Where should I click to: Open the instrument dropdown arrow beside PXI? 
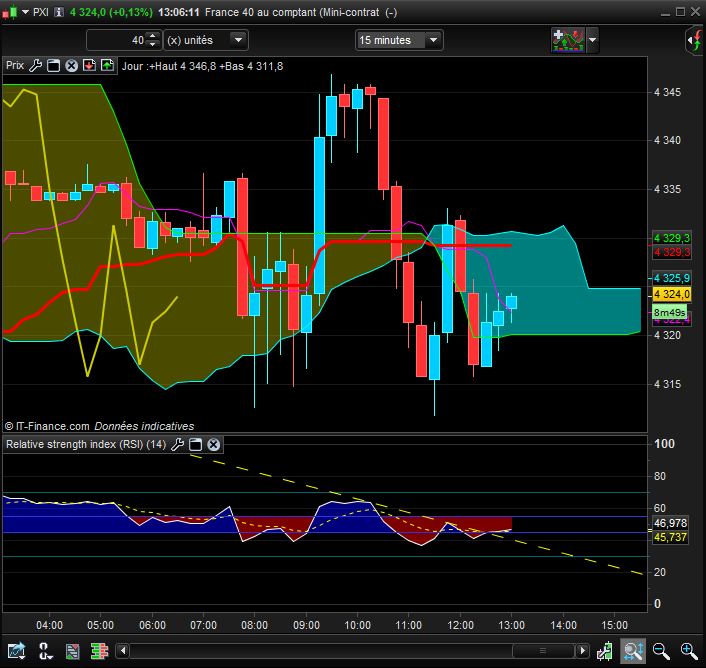[25, 12]
